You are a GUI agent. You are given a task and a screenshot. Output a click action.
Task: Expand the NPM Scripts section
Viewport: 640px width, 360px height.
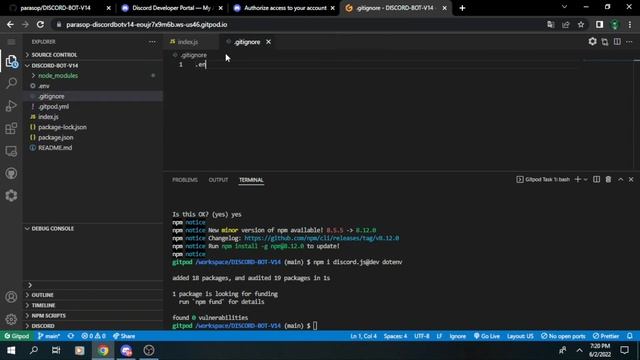(x=49, y=316)
